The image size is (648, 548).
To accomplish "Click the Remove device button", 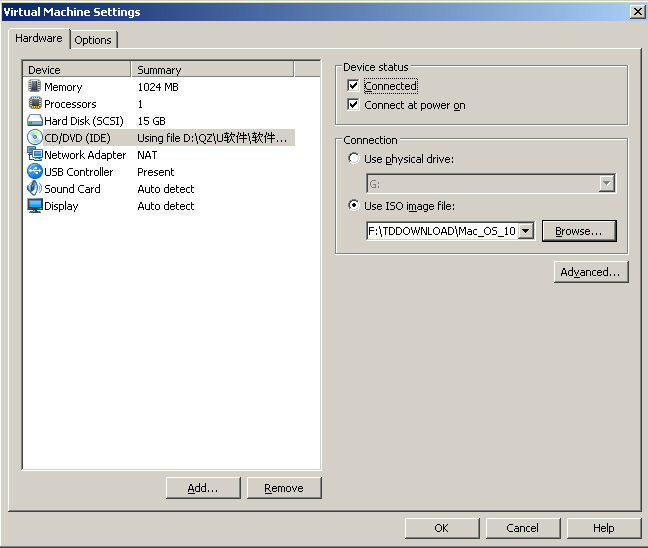I will [284, 488].
